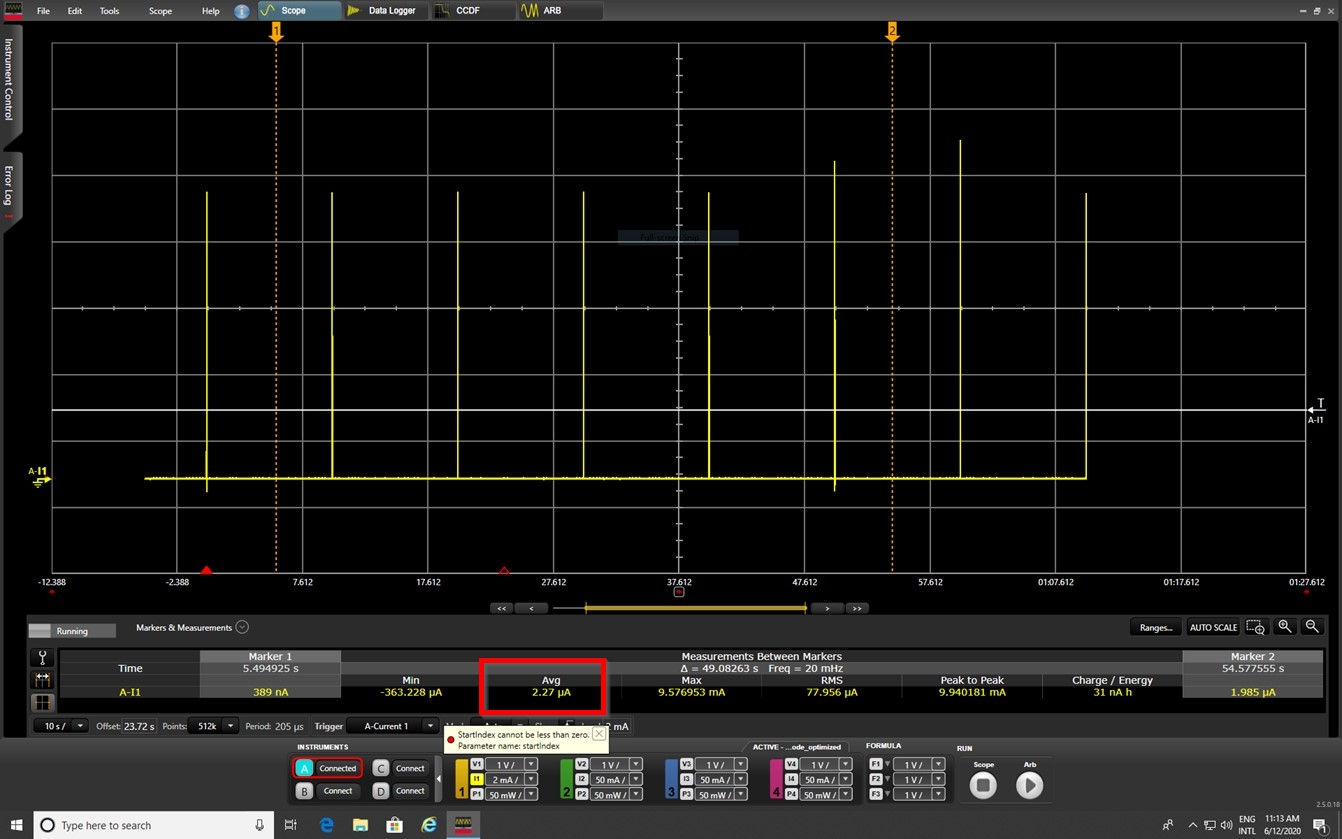Launch Microsoft Edge from the taskbar

[326, 825]
